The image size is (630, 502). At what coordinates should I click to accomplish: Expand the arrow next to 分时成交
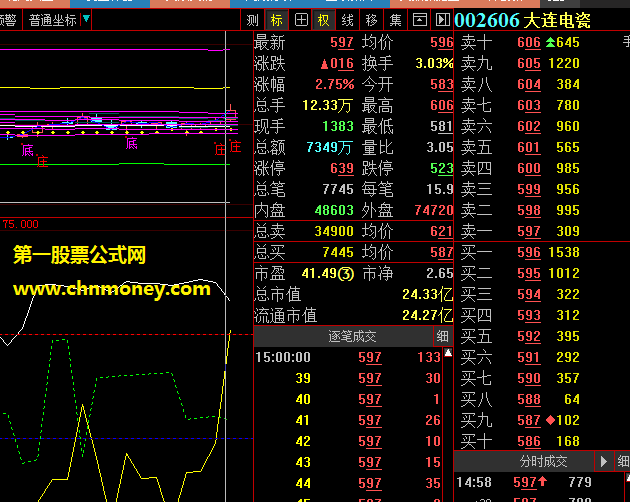[x=603, y=461]
